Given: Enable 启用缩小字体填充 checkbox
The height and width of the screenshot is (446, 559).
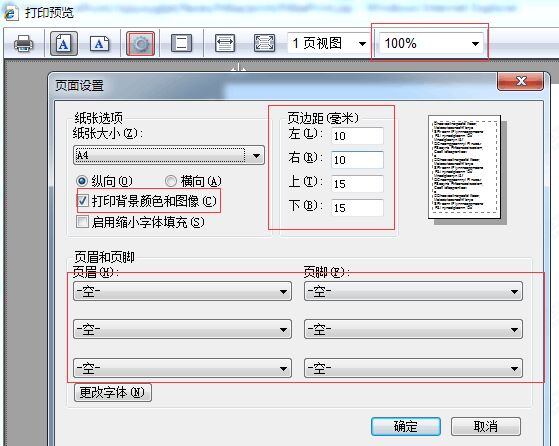Looking at the screenshot, I should [x=83, y=222].
